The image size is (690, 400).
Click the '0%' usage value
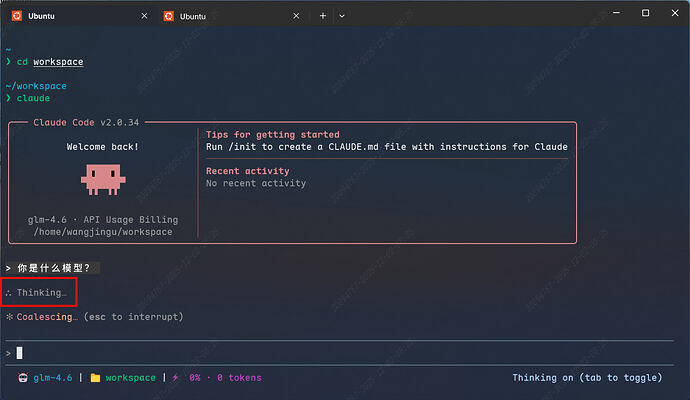coord(195,378)
